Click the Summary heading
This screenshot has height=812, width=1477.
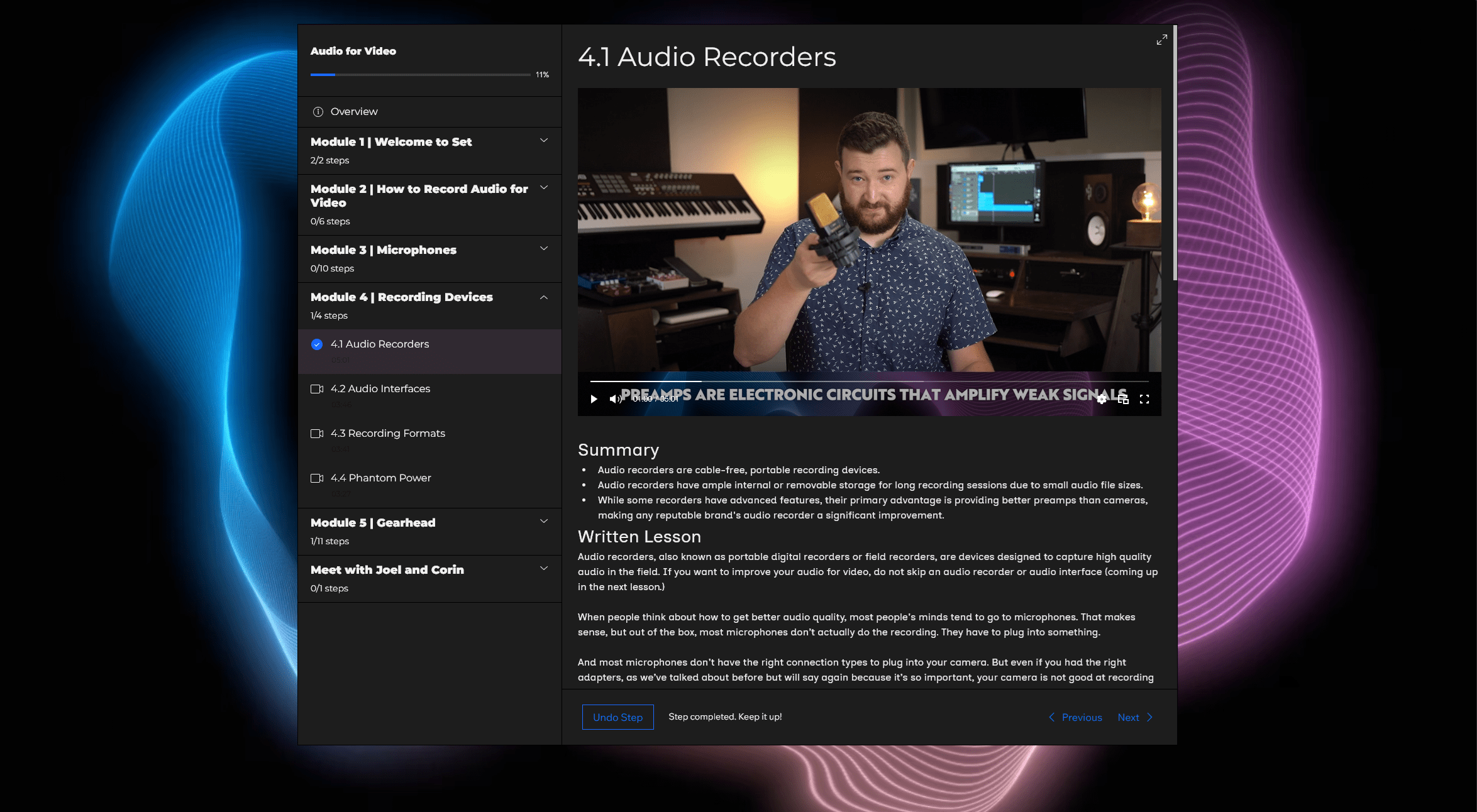point(618,450)
